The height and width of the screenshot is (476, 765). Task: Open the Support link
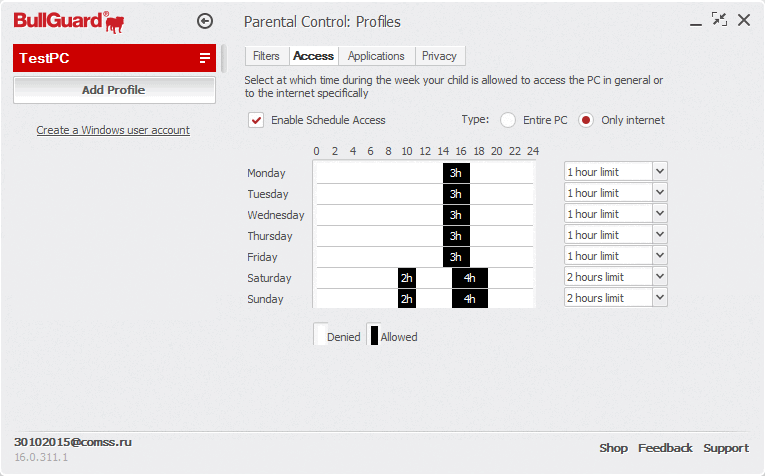click(x=725, y=448)
